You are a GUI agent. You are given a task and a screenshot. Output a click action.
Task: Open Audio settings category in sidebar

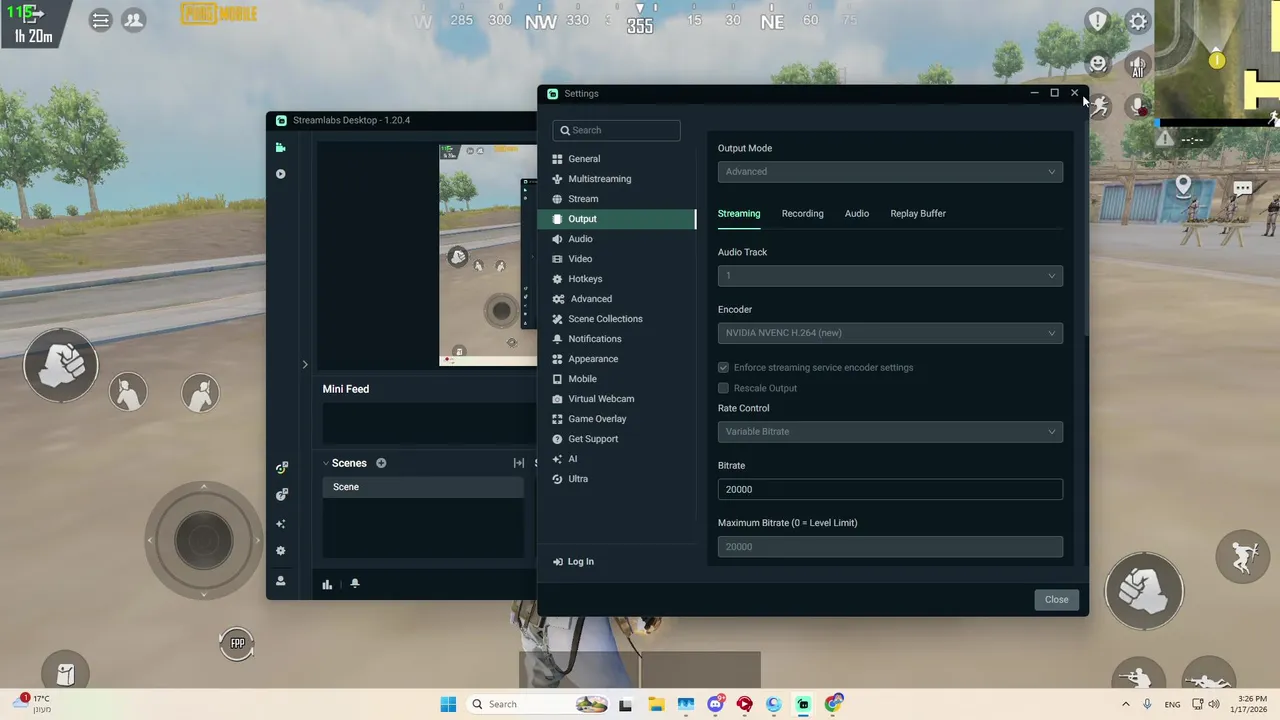point(617,239)
